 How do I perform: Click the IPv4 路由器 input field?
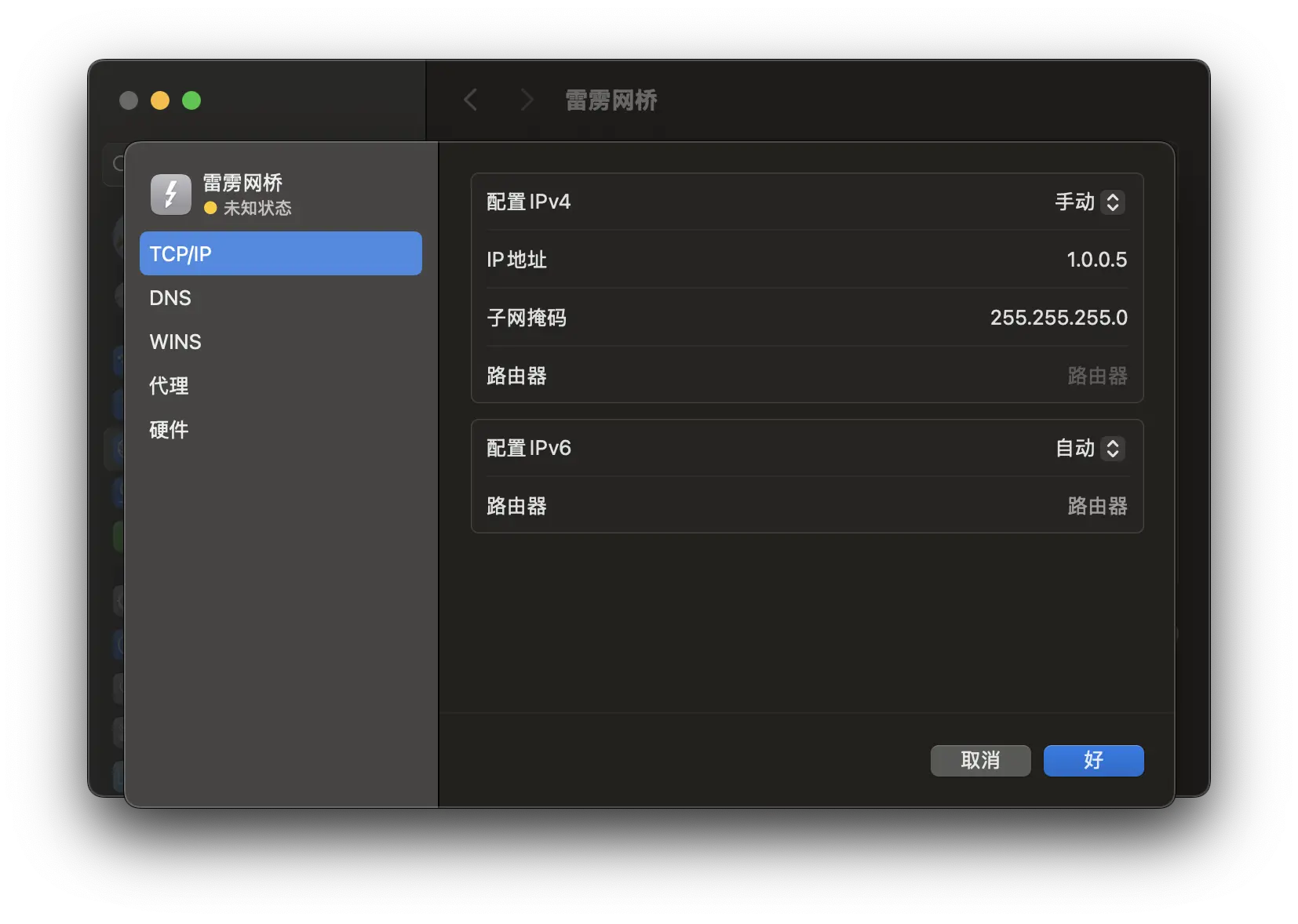(1099, 376)
